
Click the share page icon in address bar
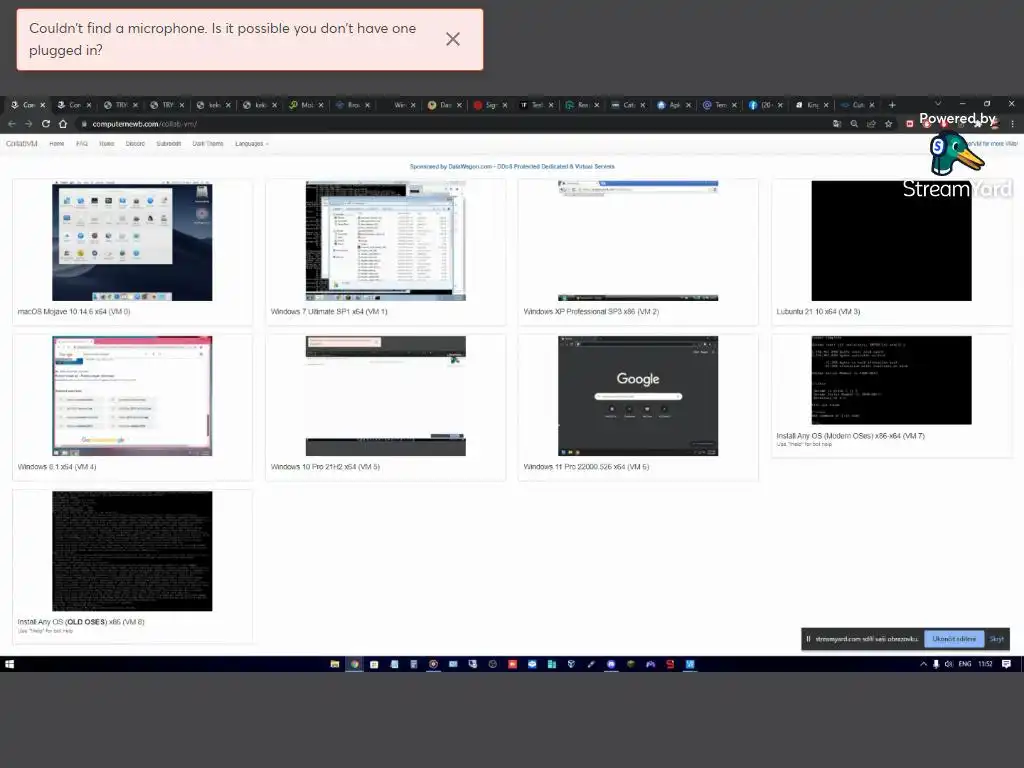[x=871, y=123]
